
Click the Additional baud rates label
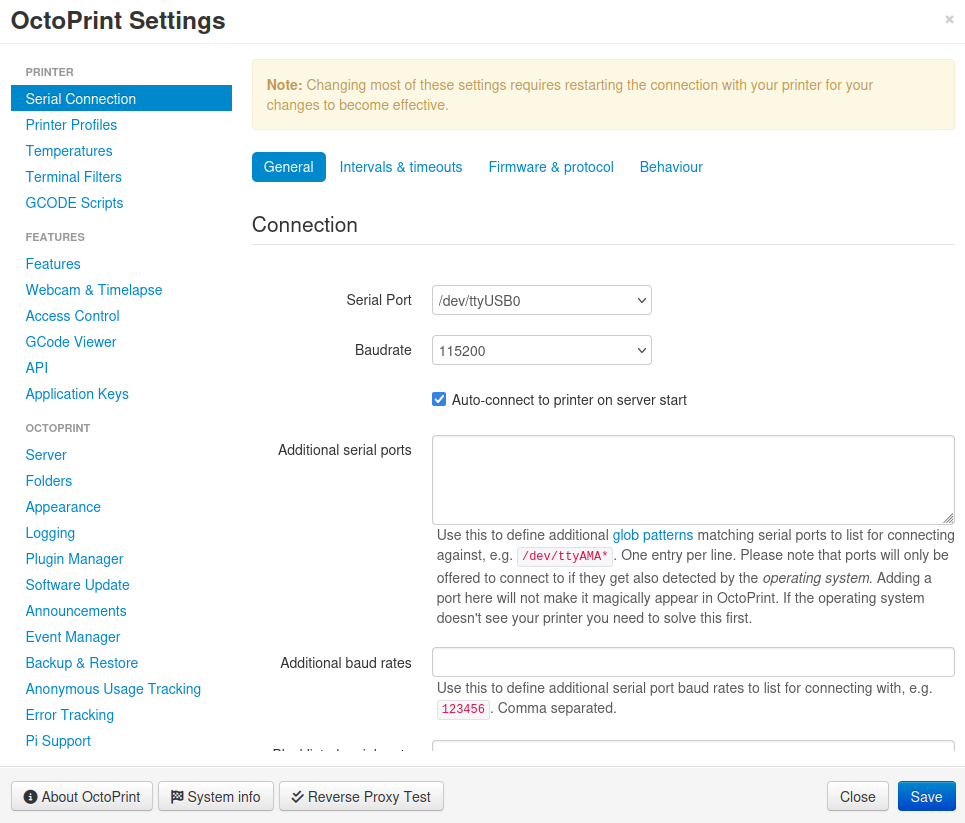346,663
